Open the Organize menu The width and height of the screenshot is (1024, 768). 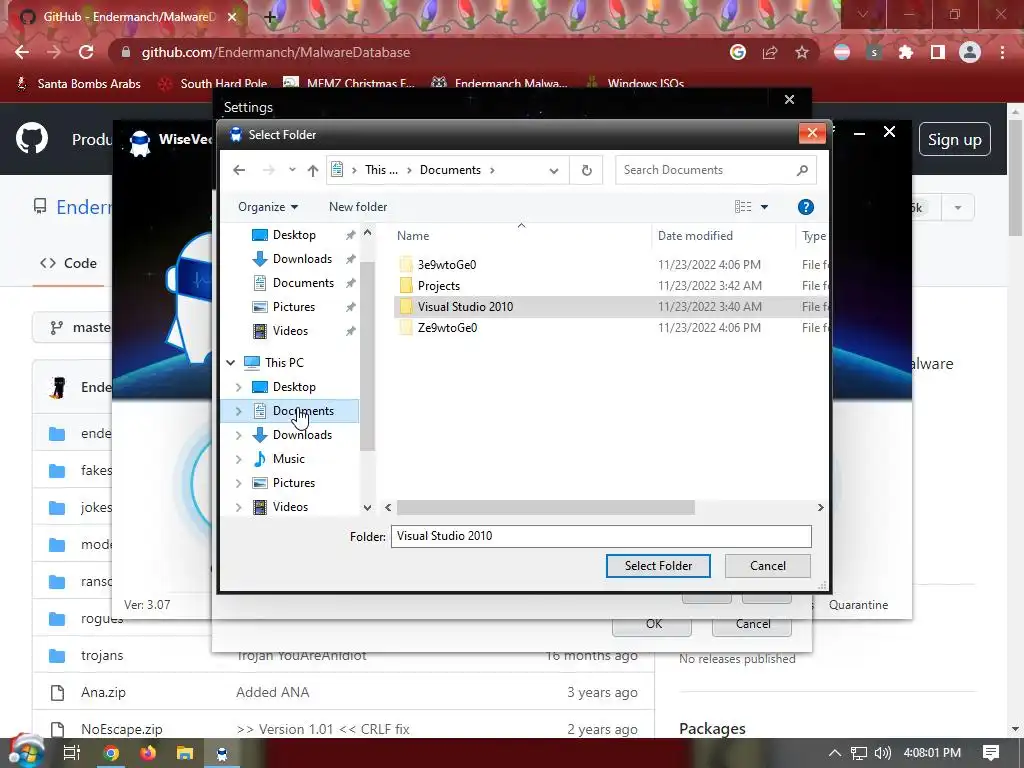[268, 207]
